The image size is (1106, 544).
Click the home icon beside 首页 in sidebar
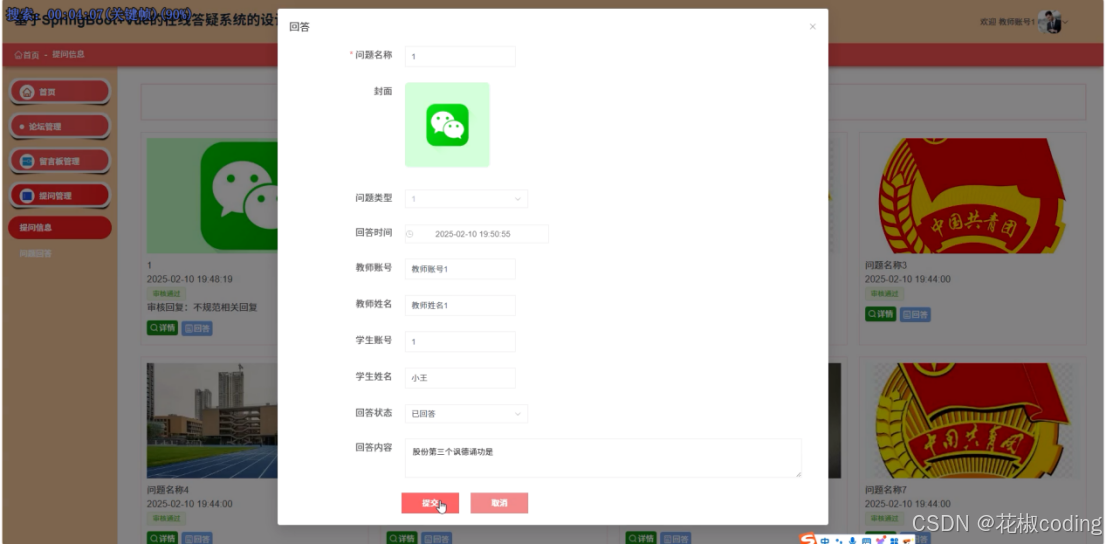pos(27,92)
